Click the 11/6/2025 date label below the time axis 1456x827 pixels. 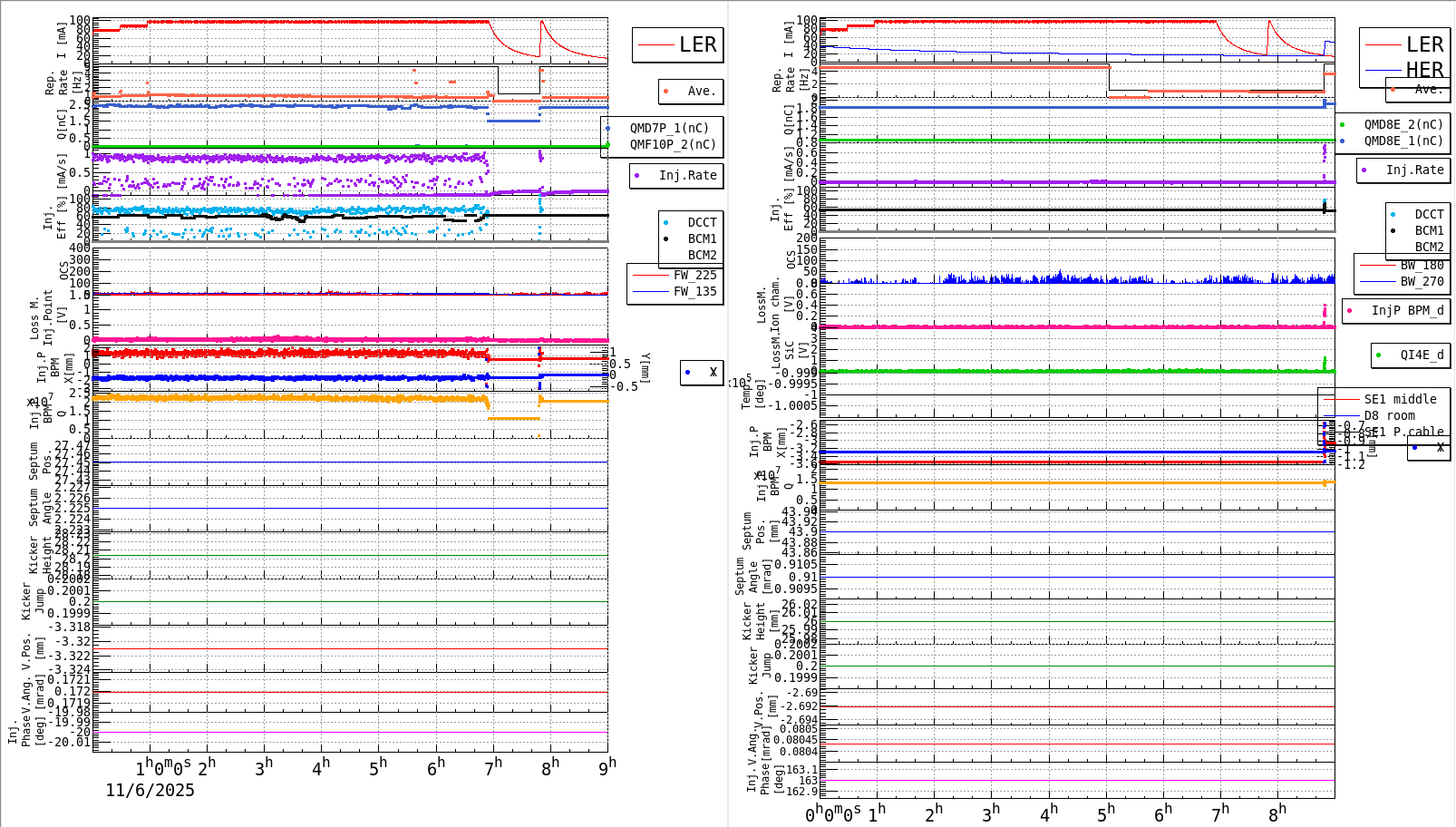tap(150, 791)
